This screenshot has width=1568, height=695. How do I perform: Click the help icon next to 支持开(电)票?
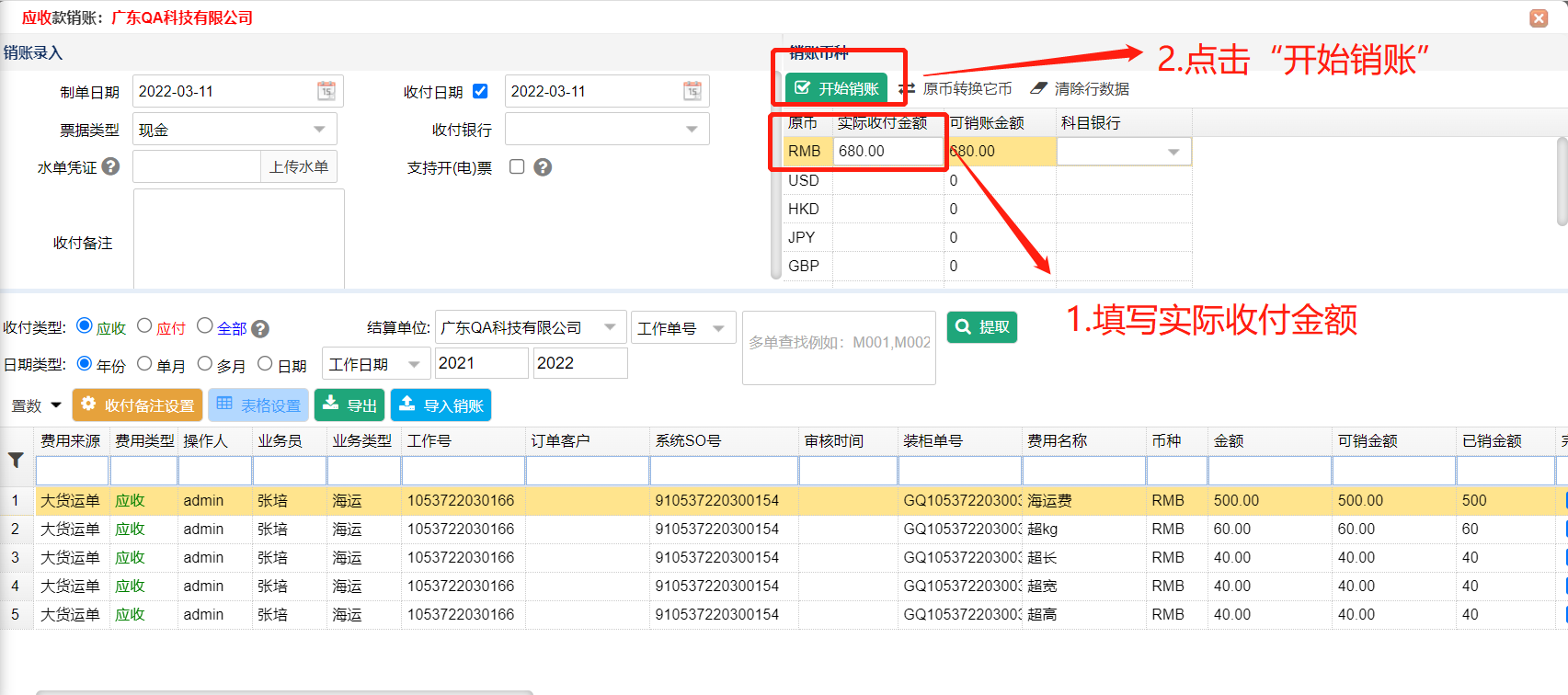tap(543, 167)
